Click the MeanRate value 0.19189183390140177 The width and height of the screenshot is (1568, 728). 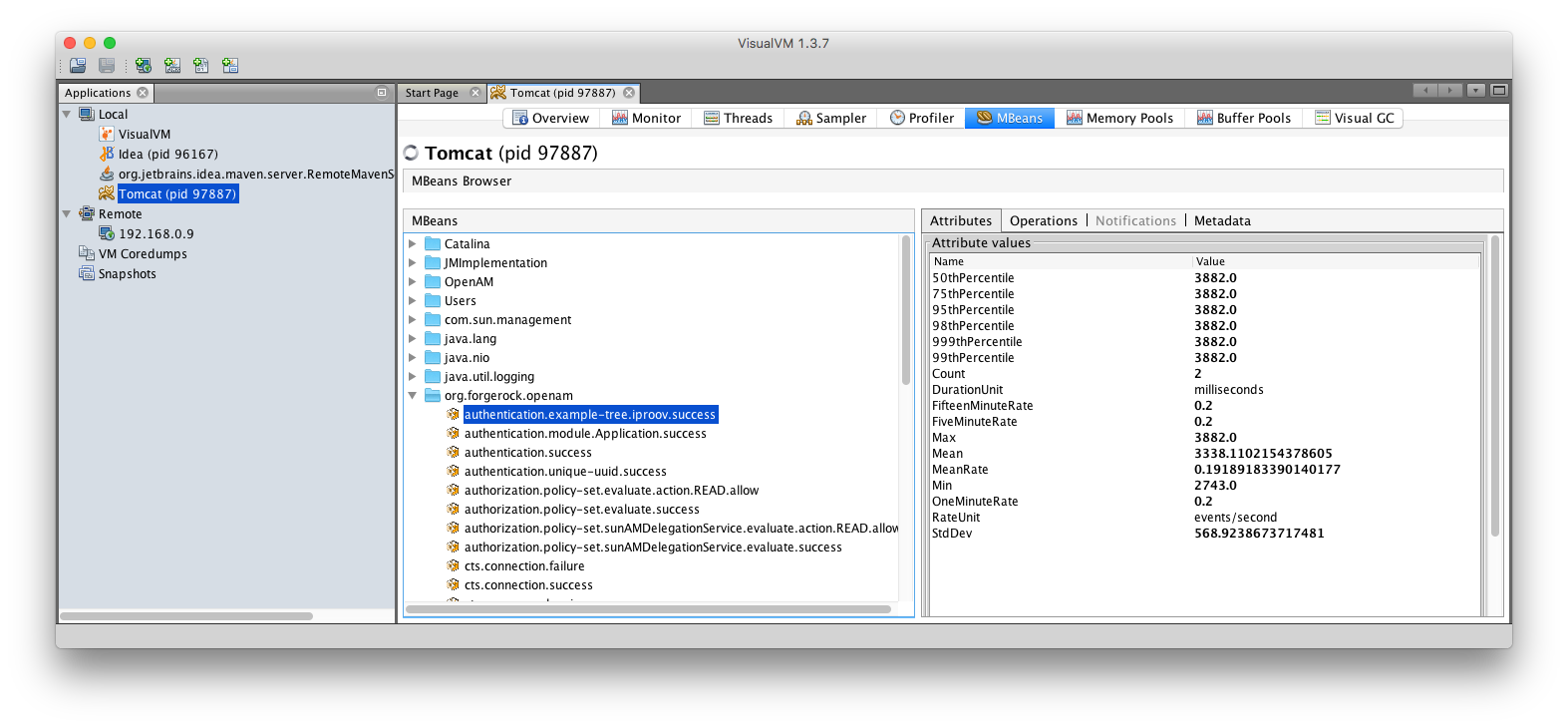[x=1267, y=469]
